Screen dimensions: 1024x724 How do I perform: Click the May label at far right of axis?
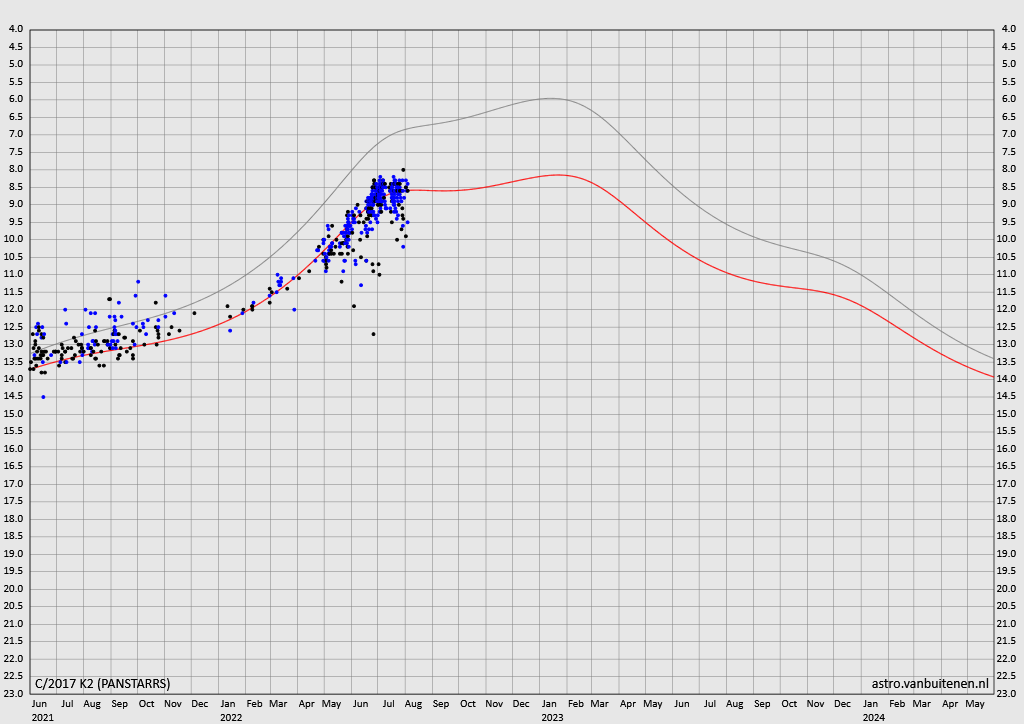[x=975, y=704]
